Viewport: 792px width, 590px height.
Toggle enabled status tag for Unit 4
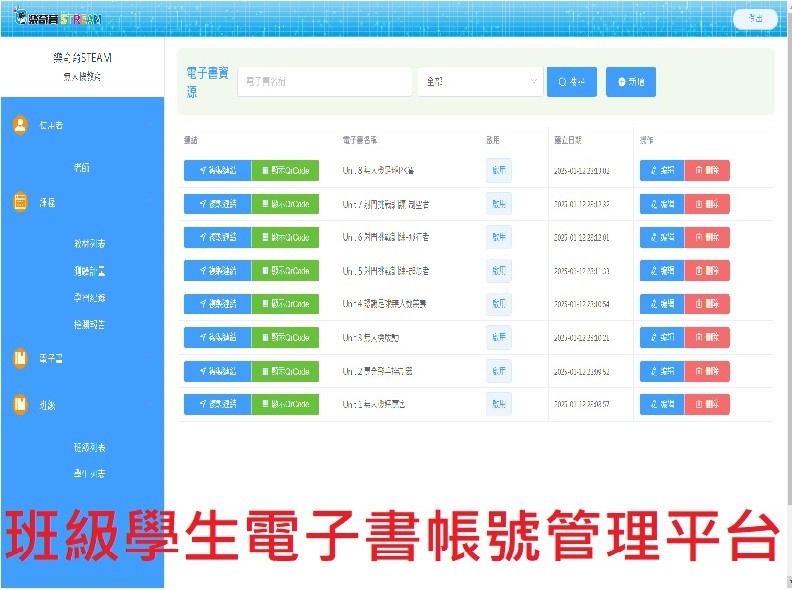point(498,303)
